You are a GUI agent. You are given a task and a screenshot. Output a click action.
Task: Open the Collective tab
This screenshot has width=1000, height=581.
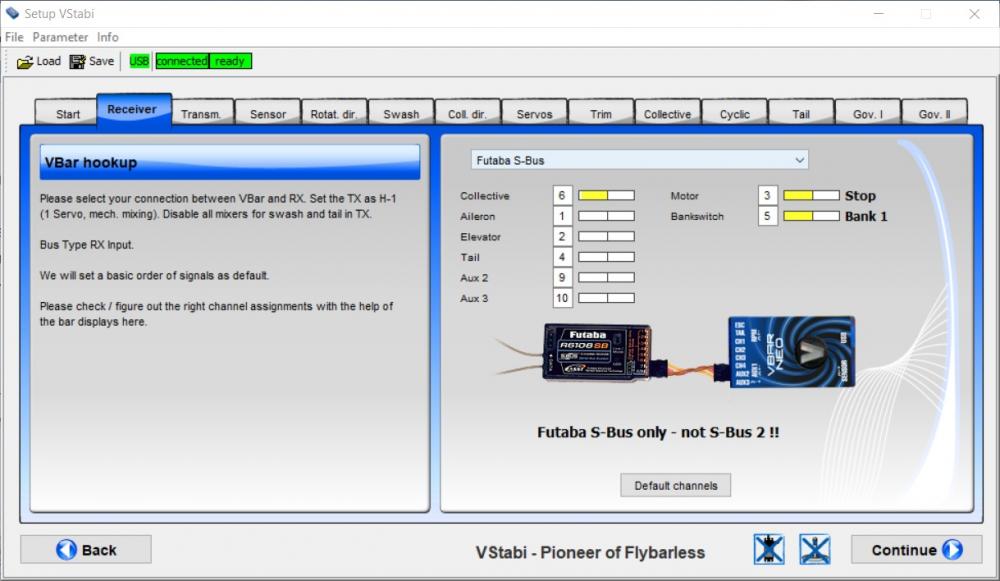(667, 114)
